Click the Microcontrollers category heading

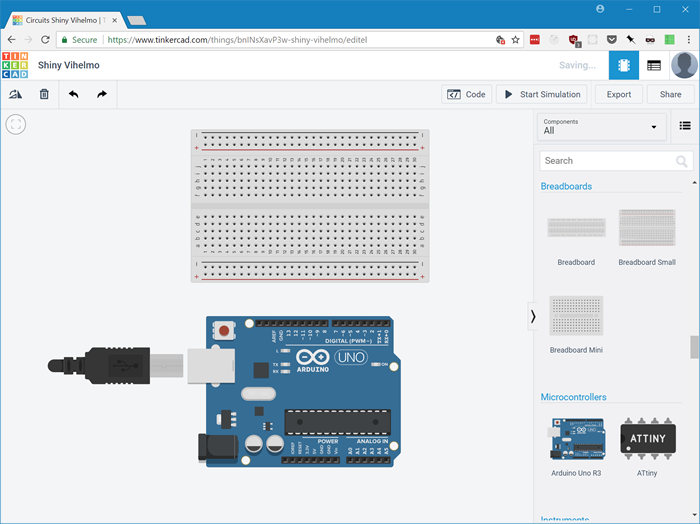coord(573,397)
